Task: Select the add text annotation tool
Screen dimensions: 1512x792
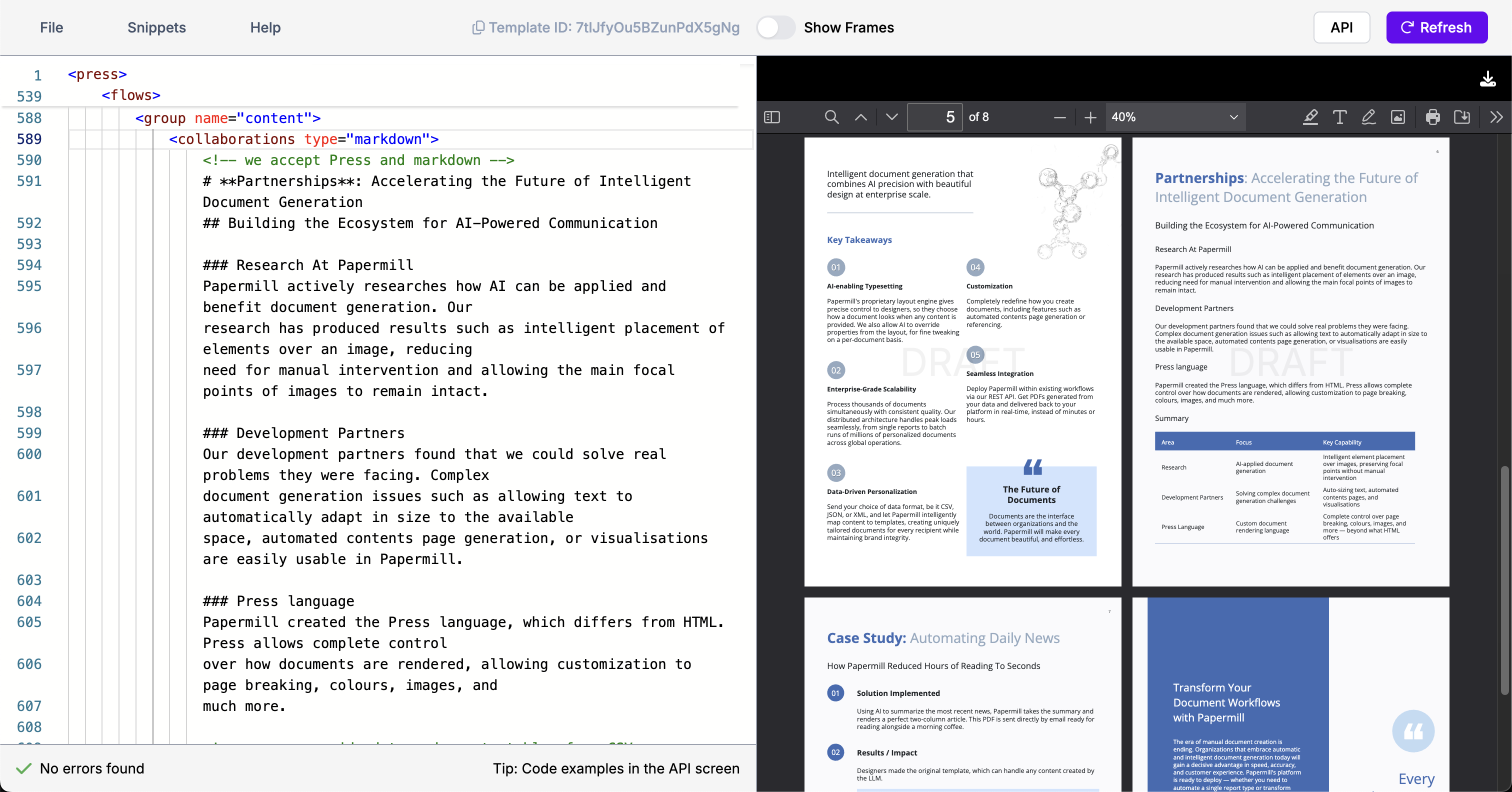Action: tap(1339, 117)
